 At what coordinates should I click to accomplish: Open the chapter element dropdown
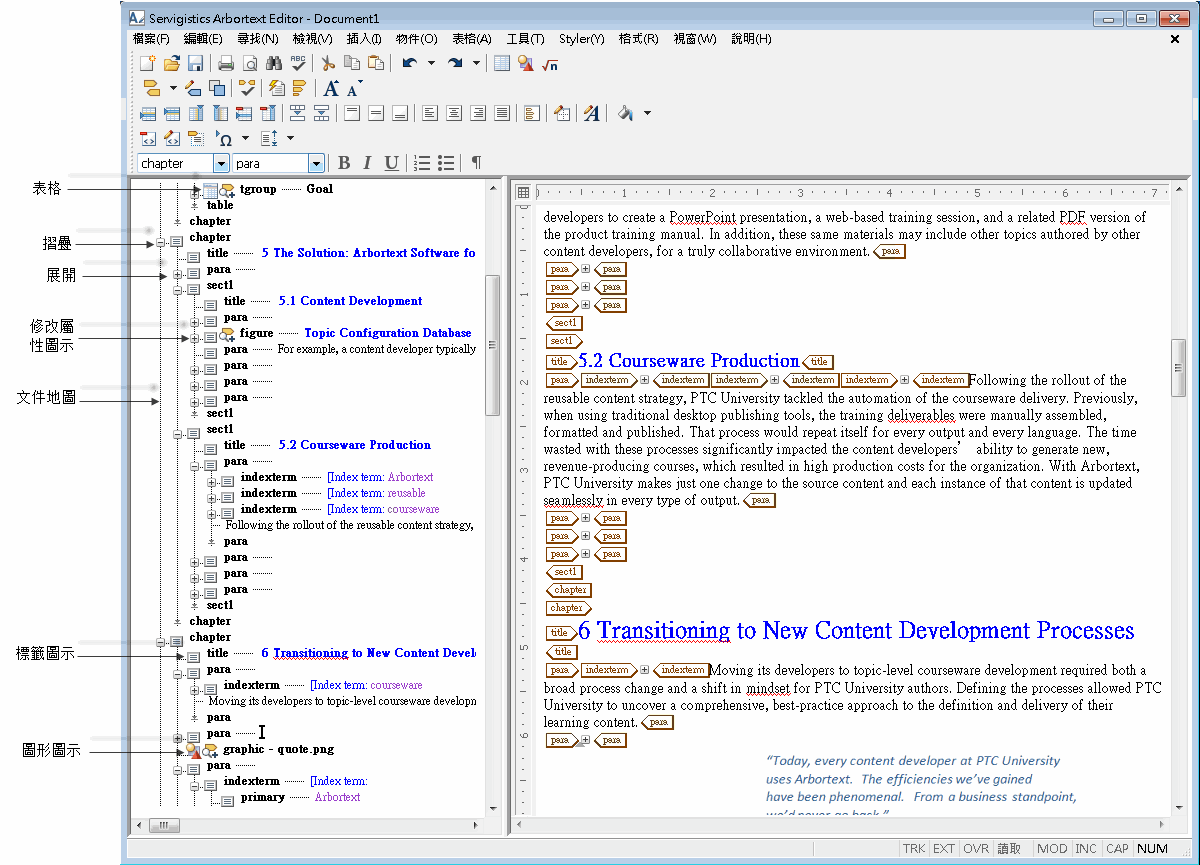pos(221,163)
